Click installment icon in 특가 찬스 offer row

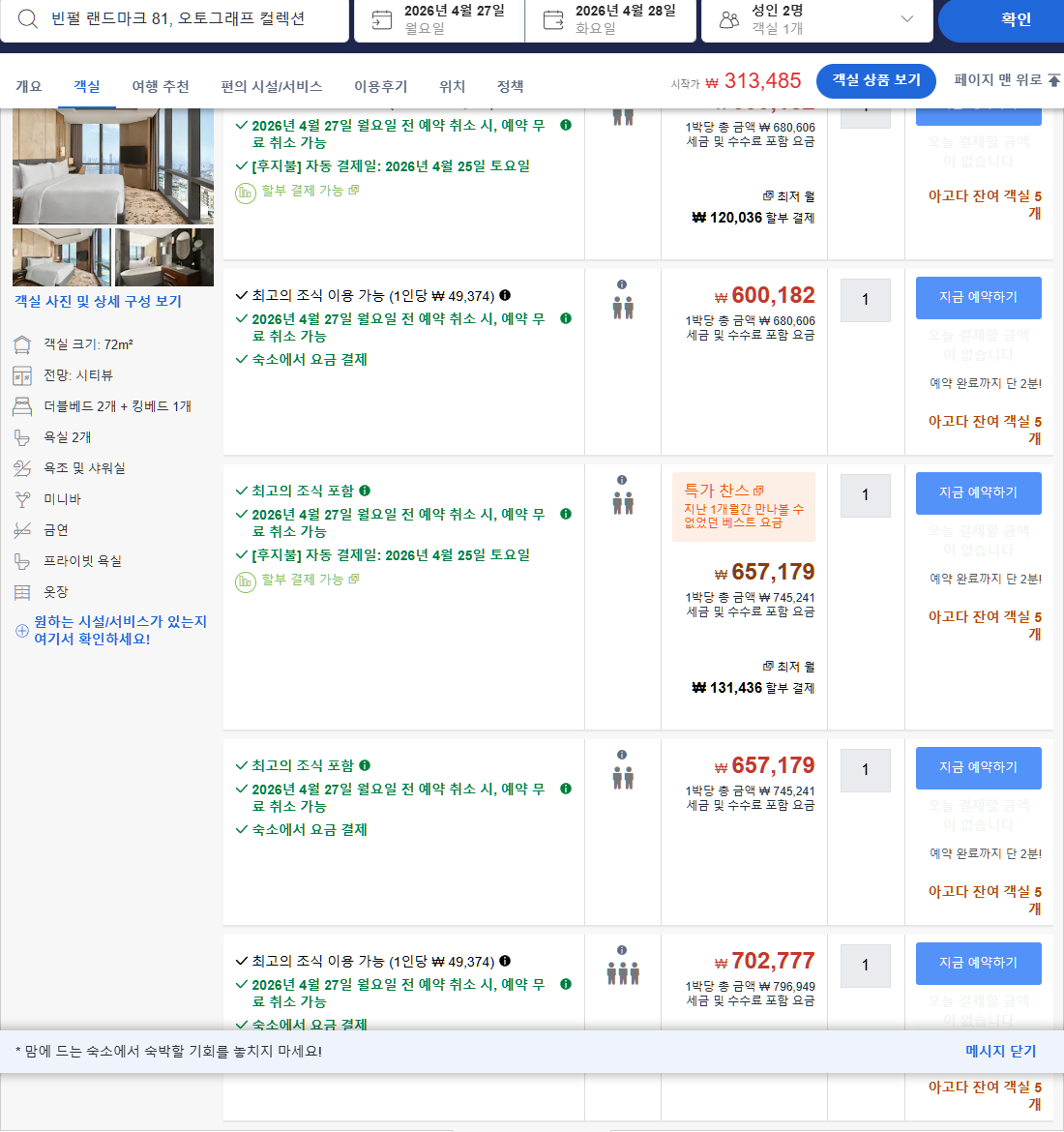(x=246, y=581)
